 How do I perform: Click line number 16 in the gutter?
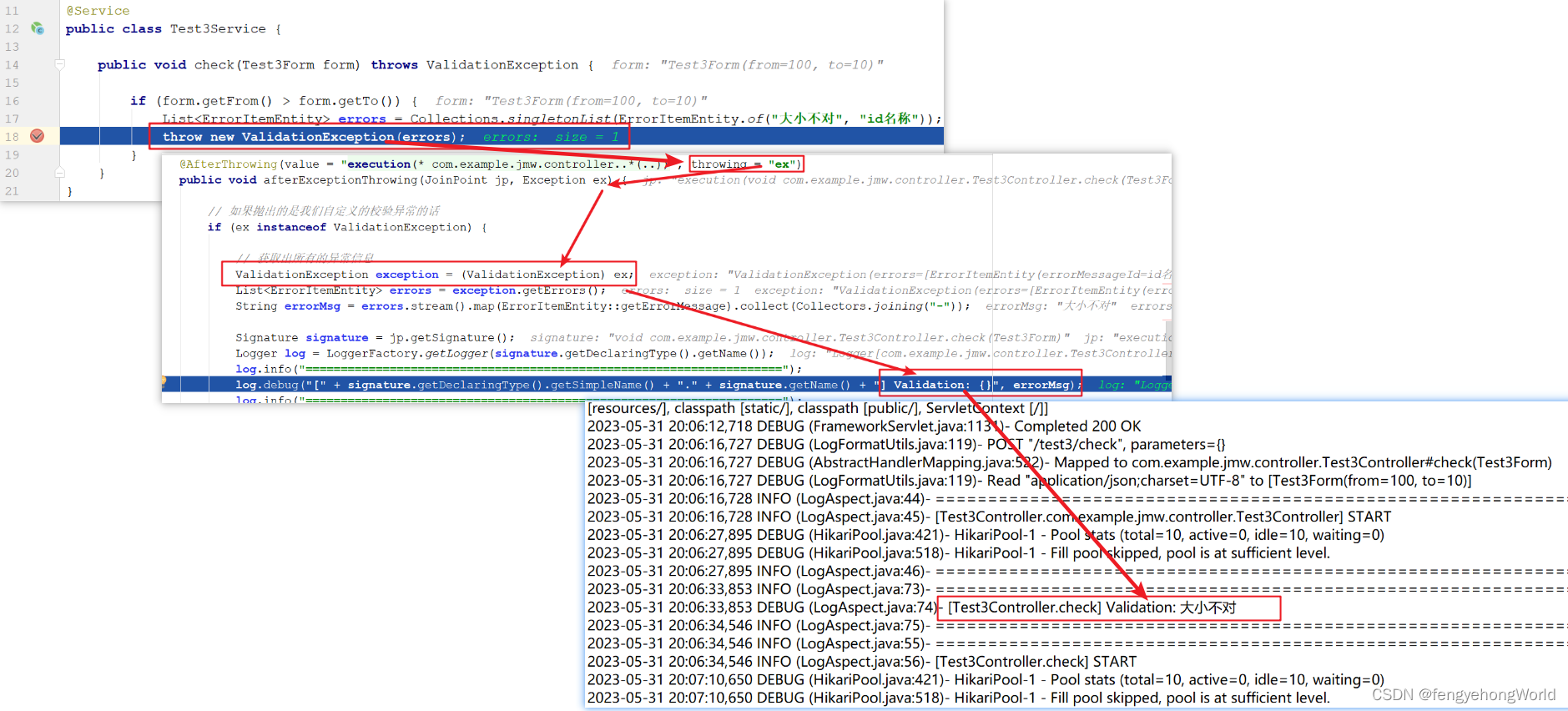pos(13,101)
